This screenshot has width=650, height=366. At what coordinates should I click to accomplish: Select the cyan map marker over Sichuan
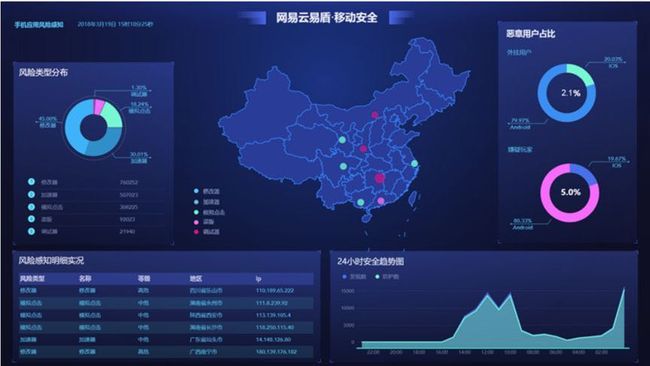[343, 166]
